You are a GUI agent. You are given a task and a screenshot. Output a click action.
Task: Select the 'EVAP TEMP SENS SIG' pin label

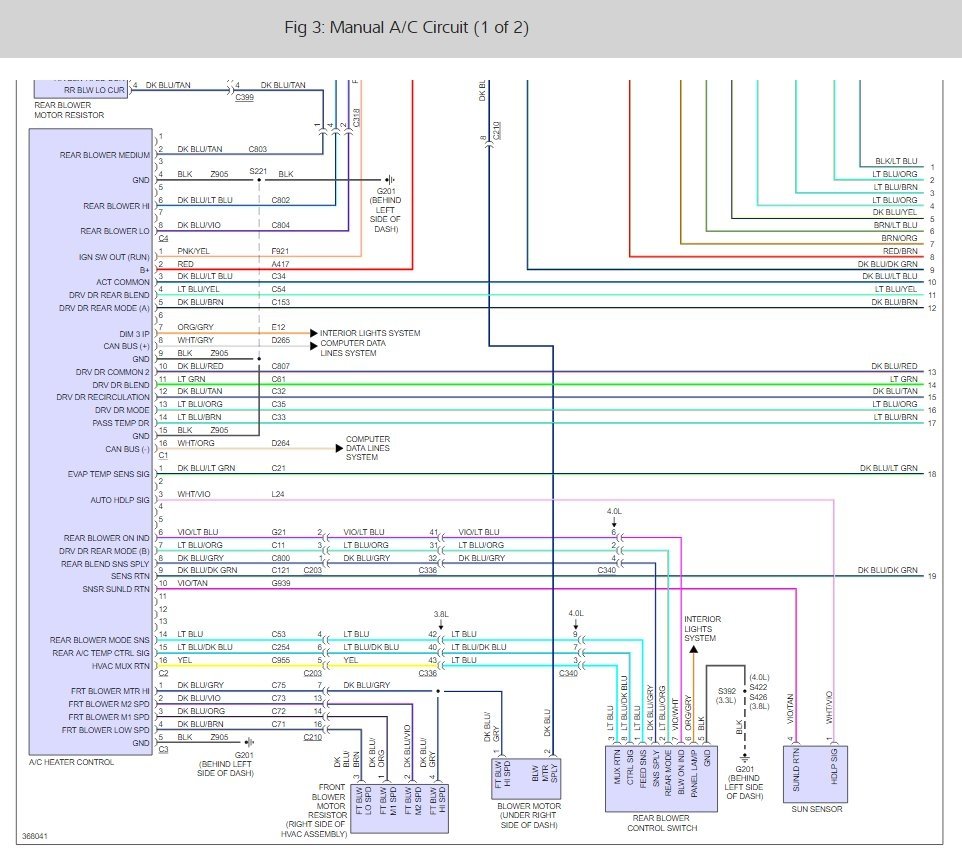point(108,474)
